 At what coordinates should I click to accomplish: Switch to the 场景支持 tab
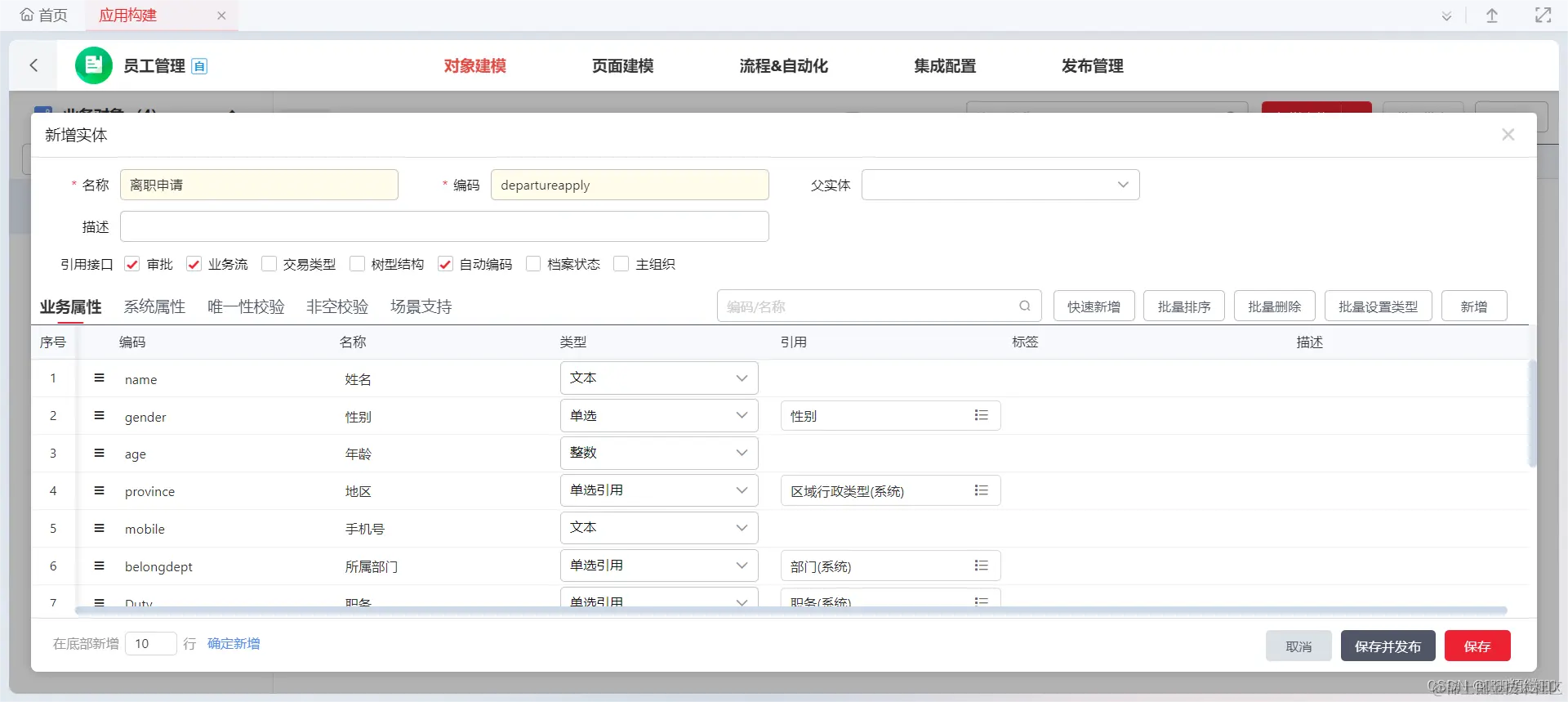(x=421, y=306)
